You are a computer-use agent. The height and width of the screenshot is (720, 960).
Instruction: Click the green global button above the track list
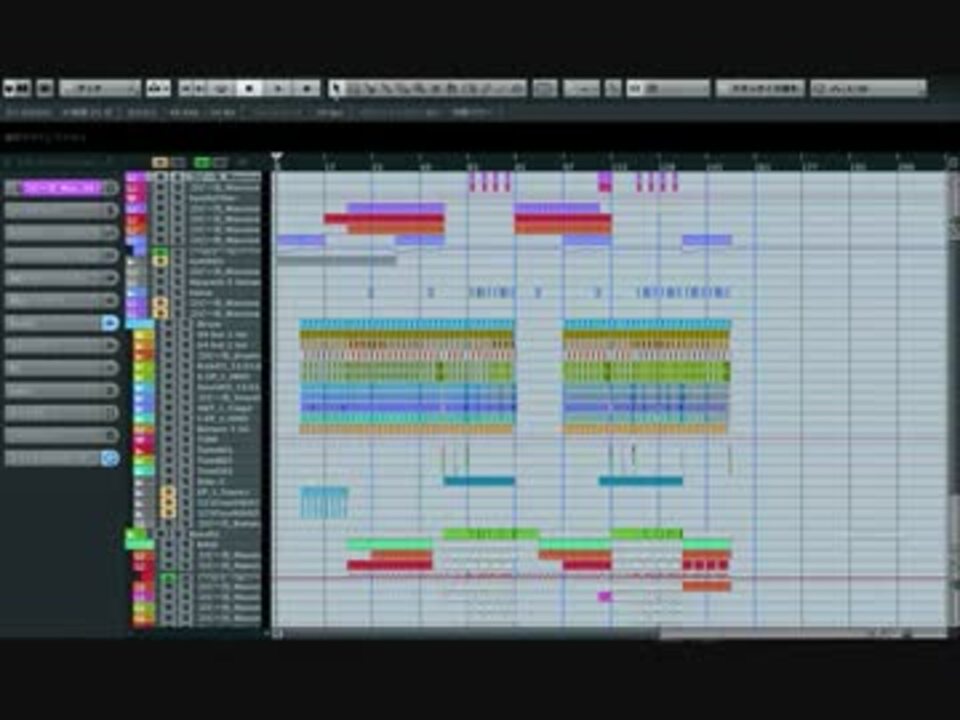pyautogui.click(x=202, y=162)
